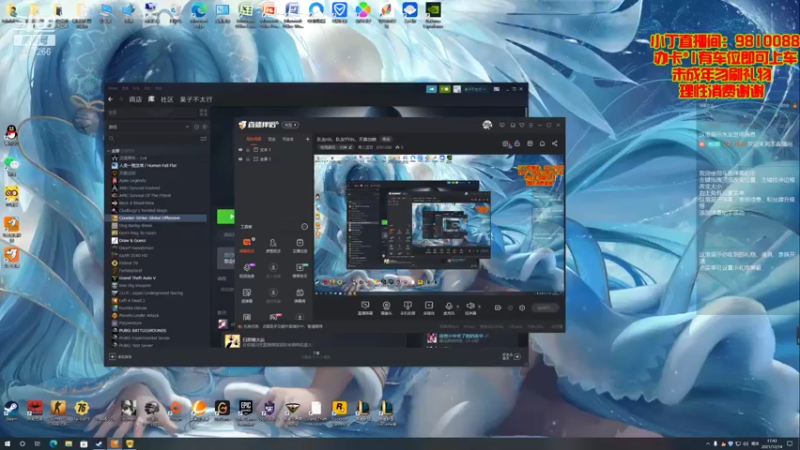Open Epic Games Launcher desktop shortcut
Screen dimensions: 800x450
[x=245, y=410]
